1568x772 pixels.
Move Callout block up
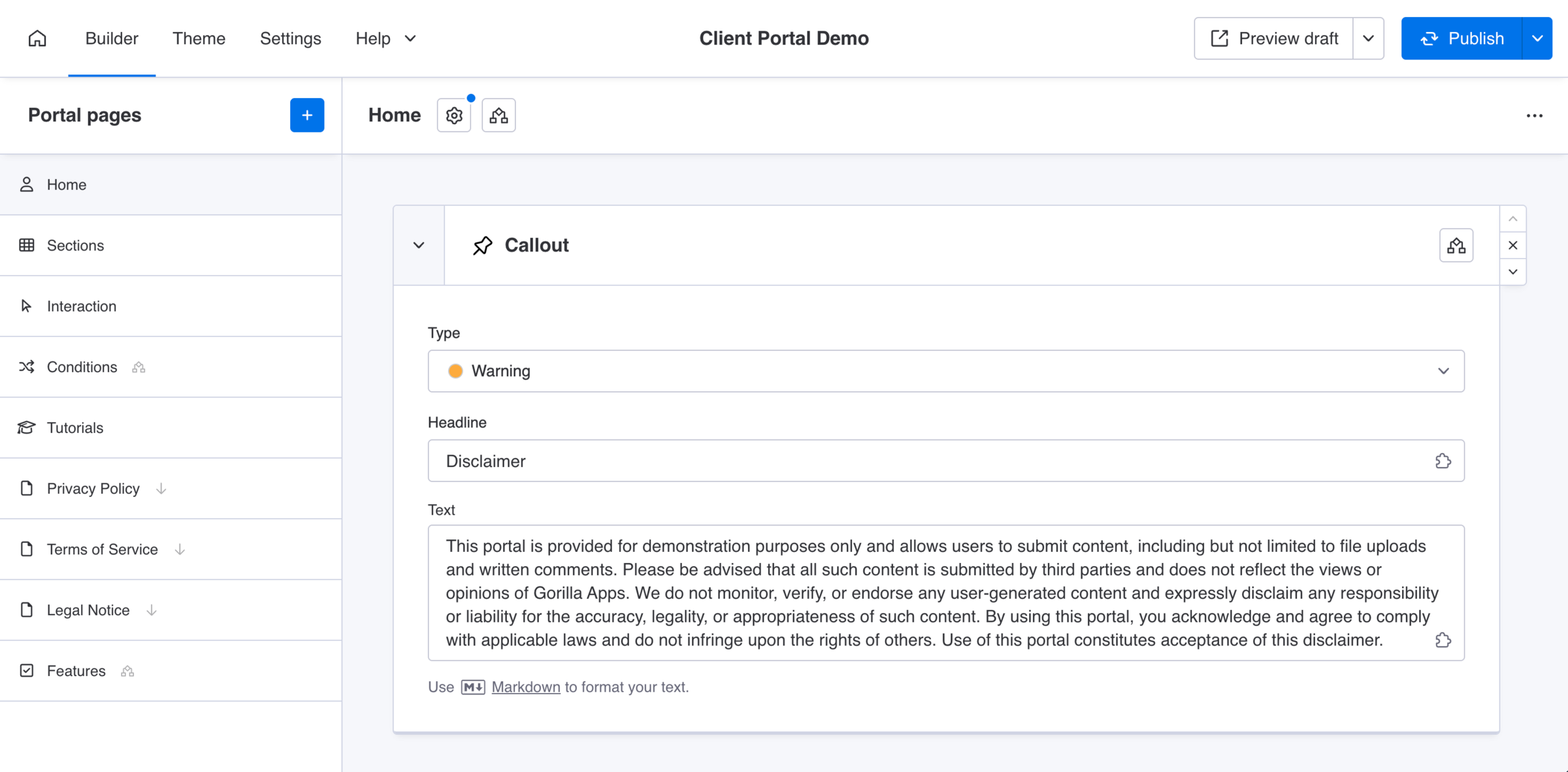click(1513, 219)
